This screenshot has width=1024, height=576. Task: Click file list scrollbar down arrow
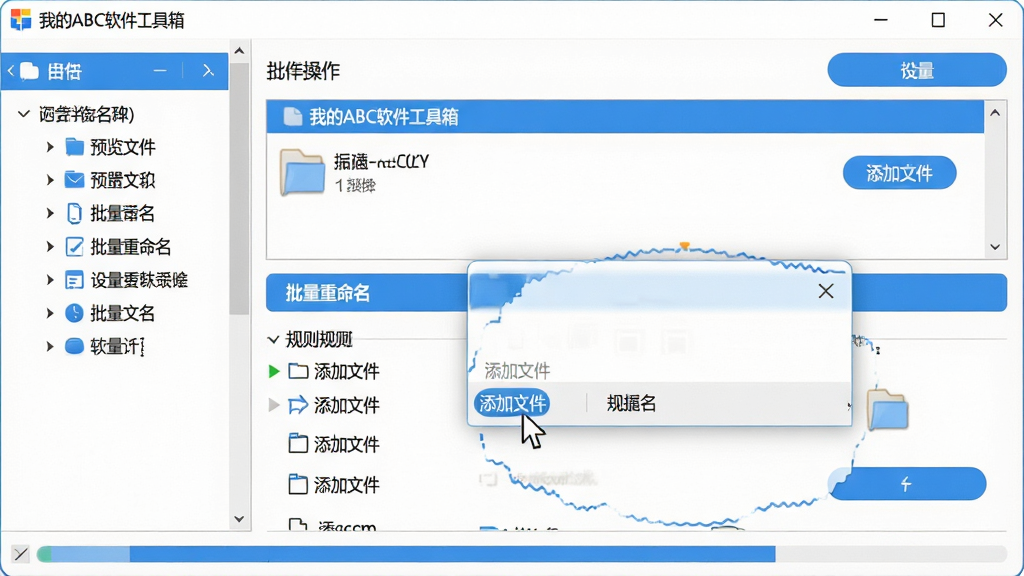coord(995,247)
